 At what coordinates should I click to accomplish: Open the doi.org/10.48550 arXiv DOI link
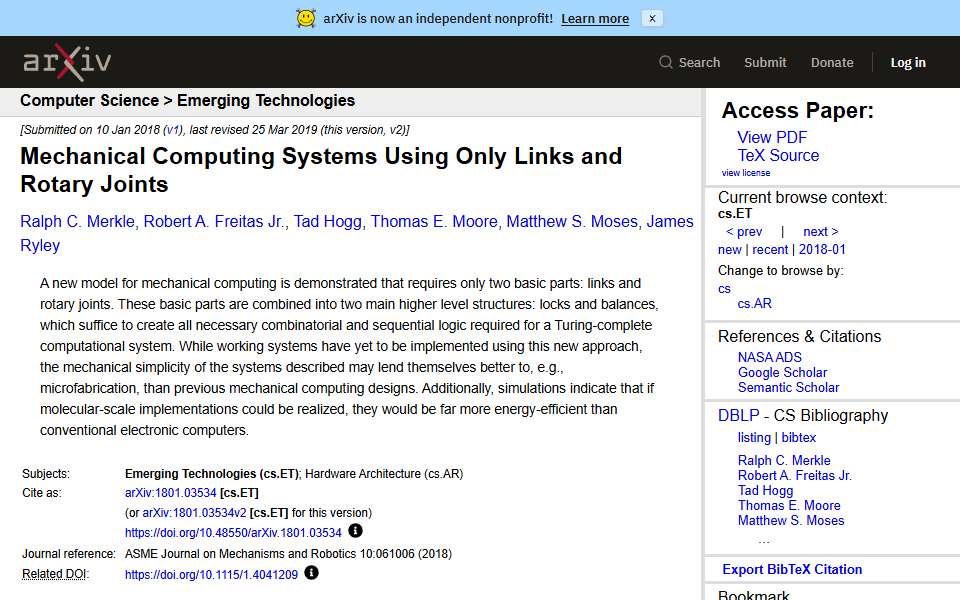[x=233, y=533]
